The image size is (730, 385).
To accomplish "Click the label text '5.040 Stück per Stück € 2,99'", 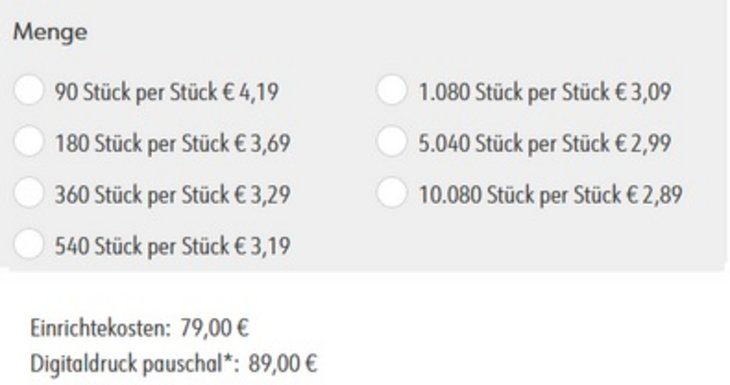I will point(545,143).
